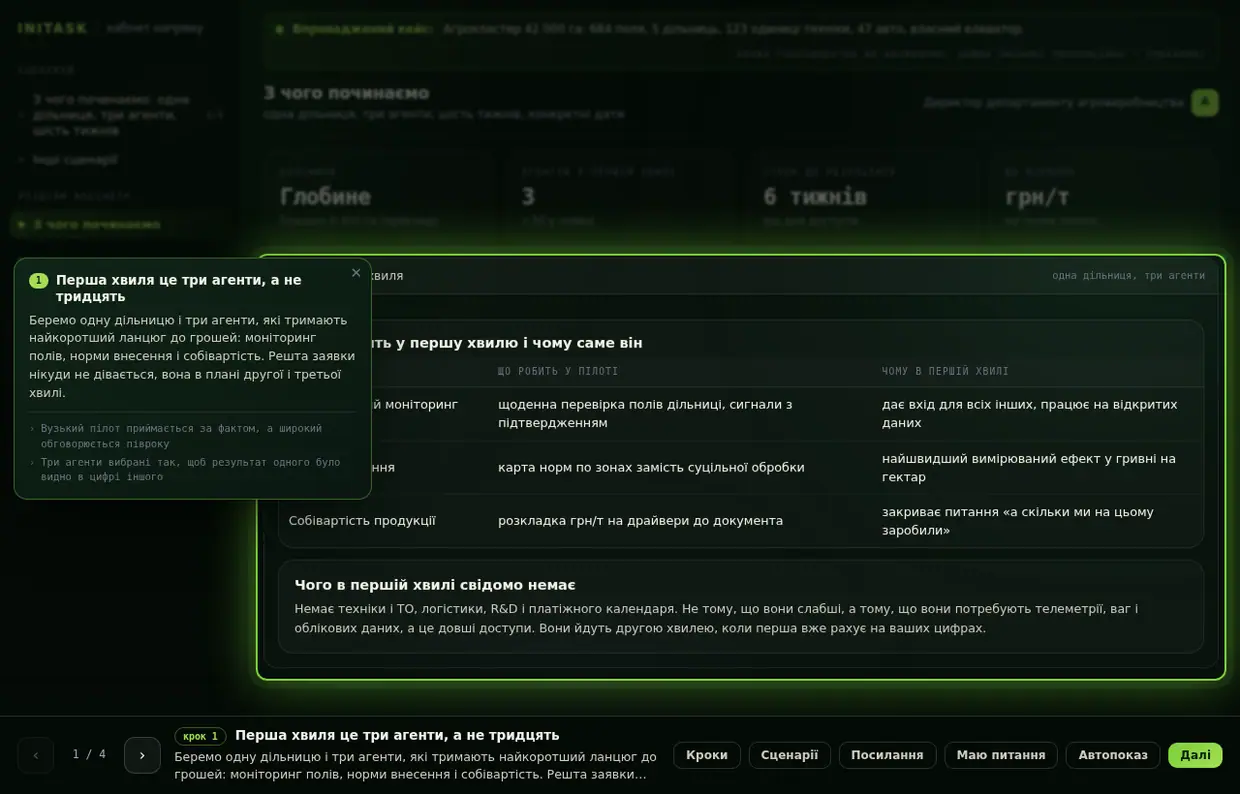Click the Посилання button
This screenshot has height=794, width=1240.
887,755
